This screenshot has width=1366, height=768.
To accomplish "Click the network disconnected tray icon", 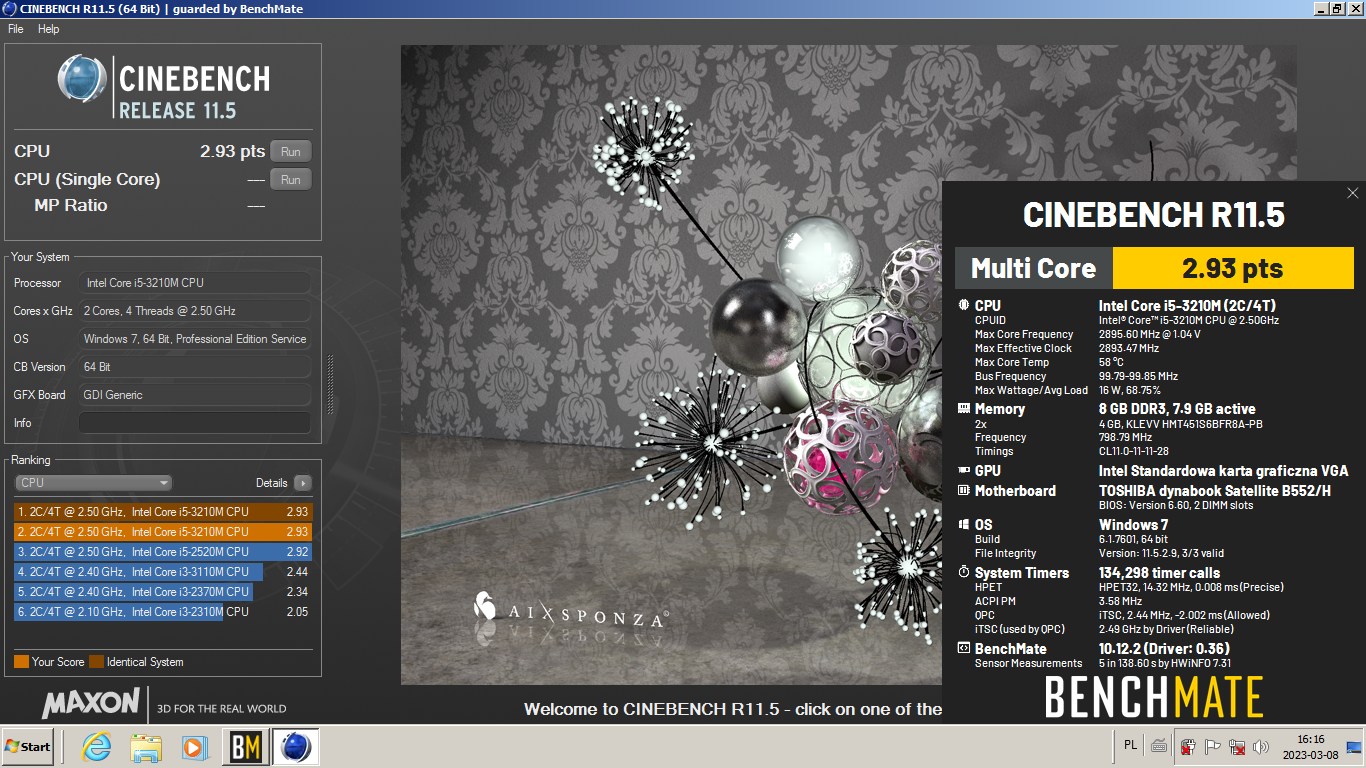I will [1237, 746].
